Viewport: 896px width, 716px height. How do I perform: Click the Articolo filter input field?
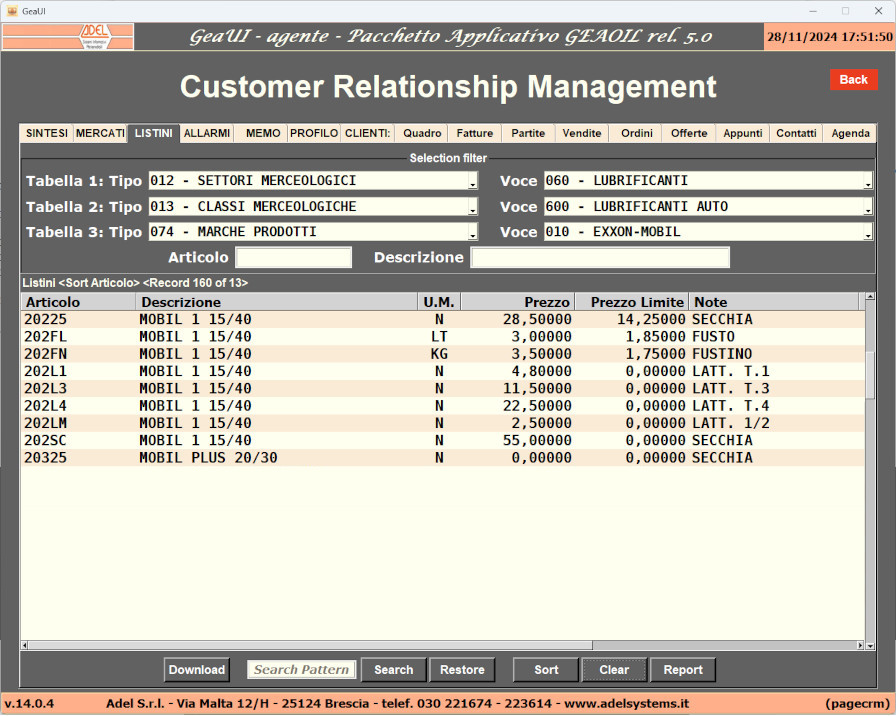click(x=294, y=258)
